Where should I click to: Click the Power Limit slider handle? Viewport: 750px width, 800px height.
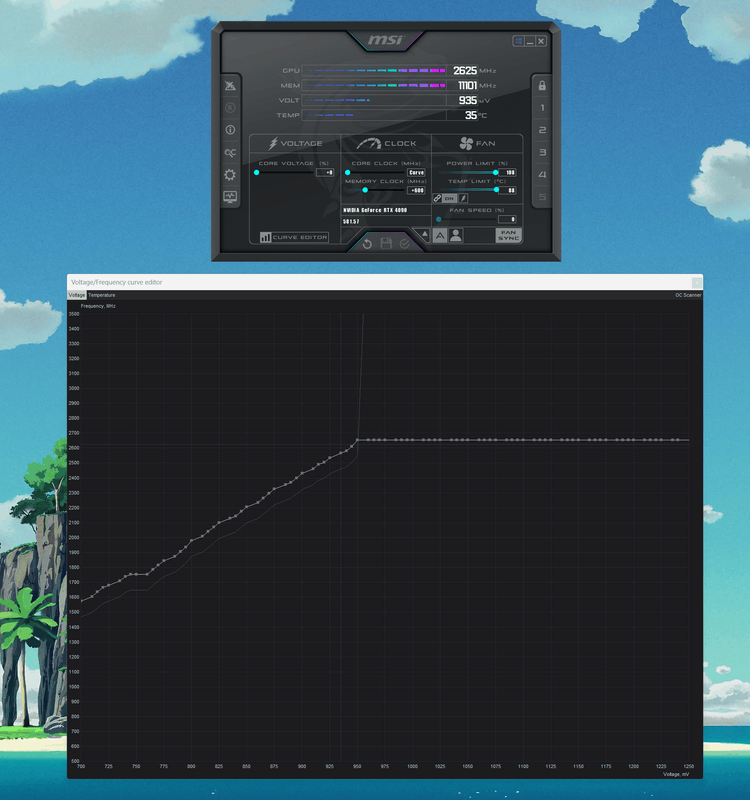(x=495, y=172)
